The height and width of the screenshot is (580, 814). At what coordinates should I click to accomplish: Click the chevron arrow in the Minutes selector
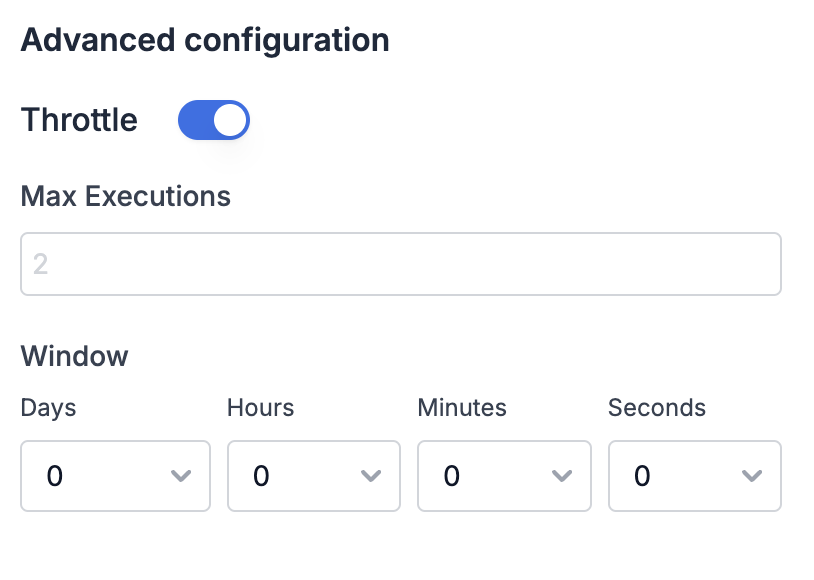point(562,476)
